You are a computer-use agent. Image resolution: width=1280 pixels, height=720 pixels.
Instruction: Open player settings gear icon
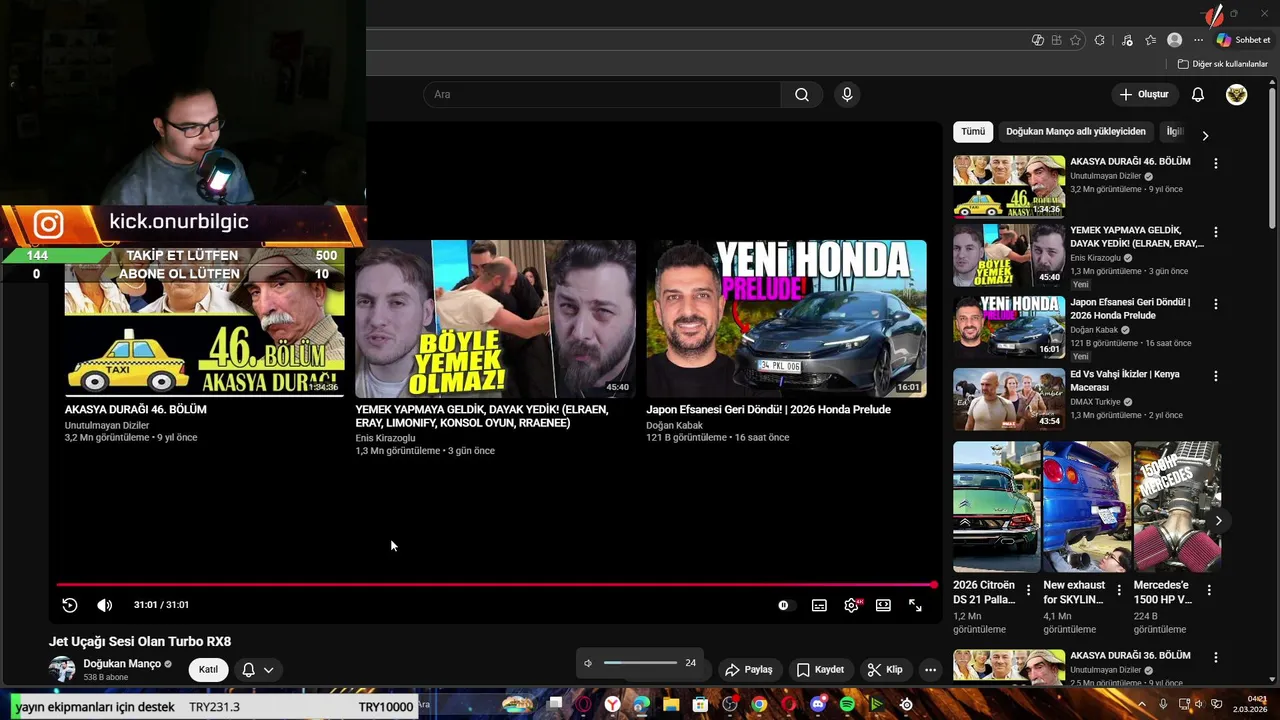(x=851, y=605)
